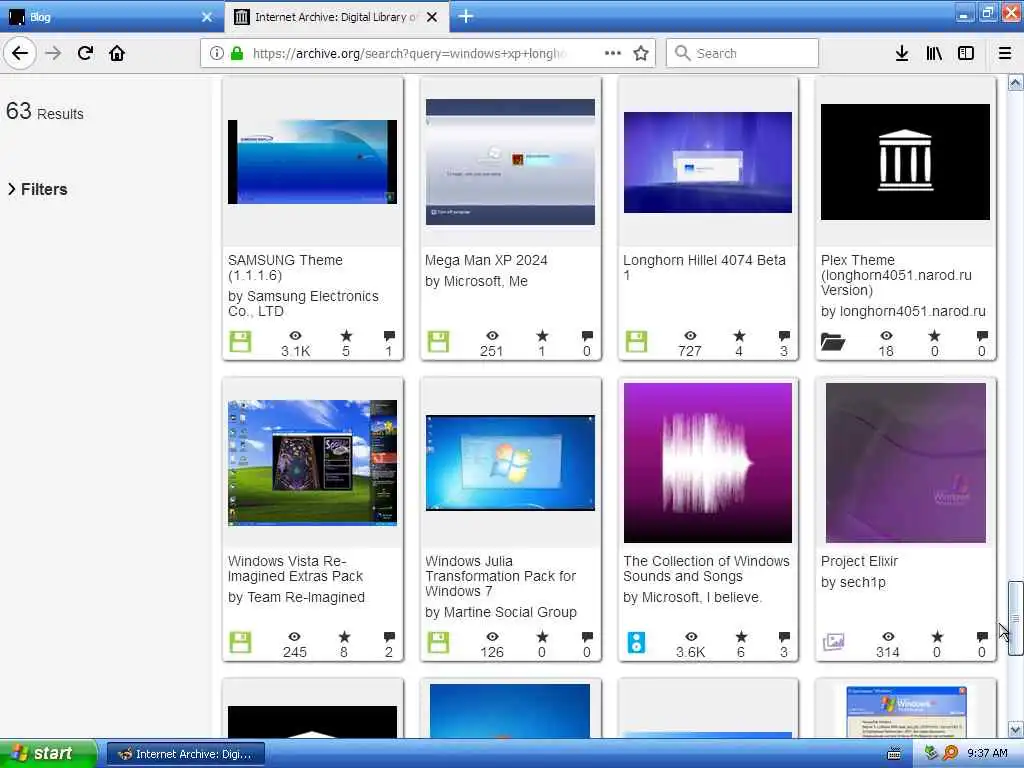Click creator 'by Martine Social Group'
Viewport: 1024px width, 768px height.
pos(500,612)
